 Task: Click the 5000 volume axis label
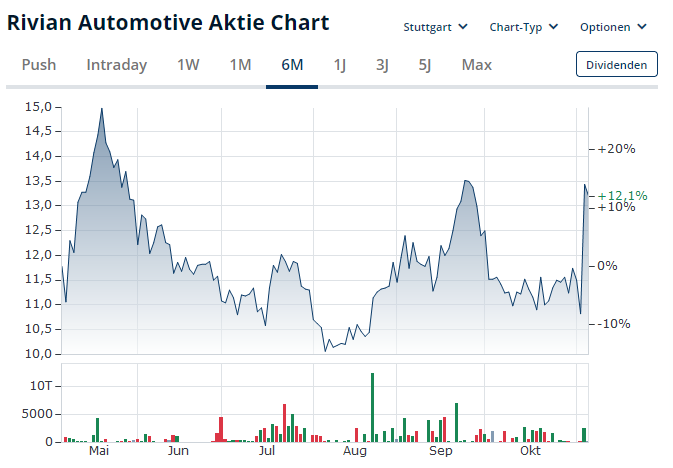[x=37, y=414]
